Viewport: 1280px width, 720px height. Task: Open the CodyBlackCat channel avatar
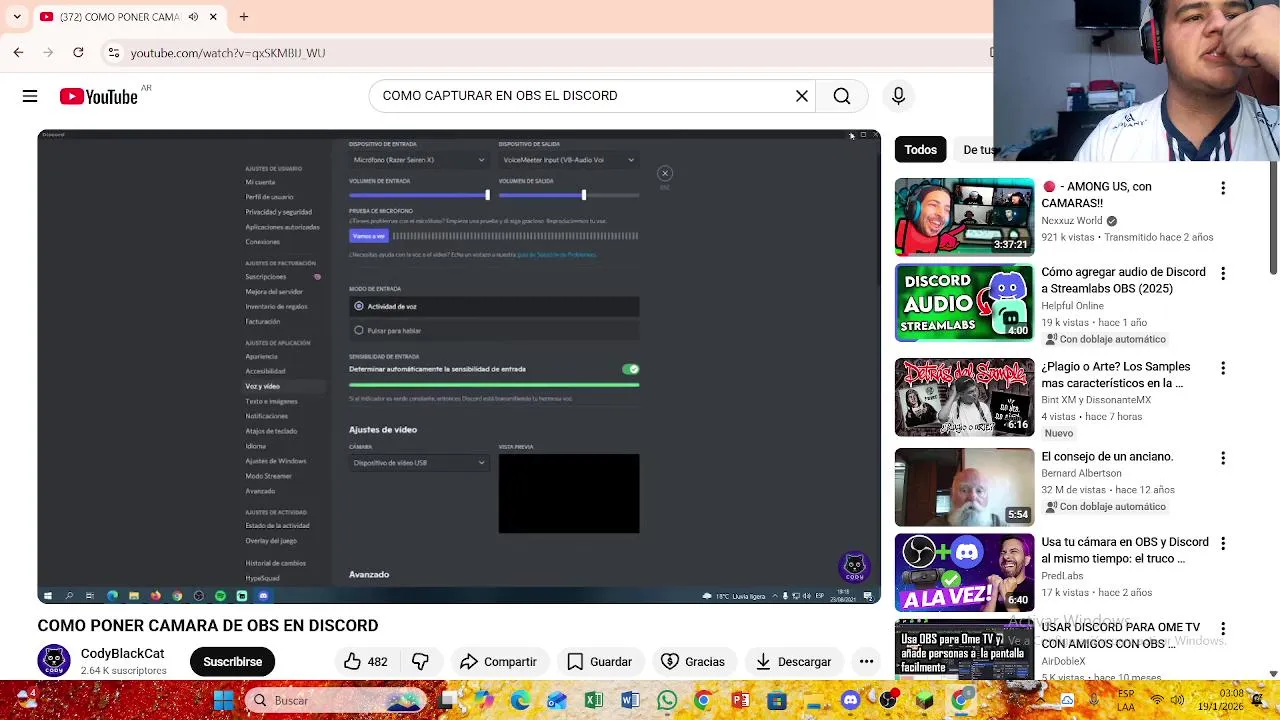(54, 661)
